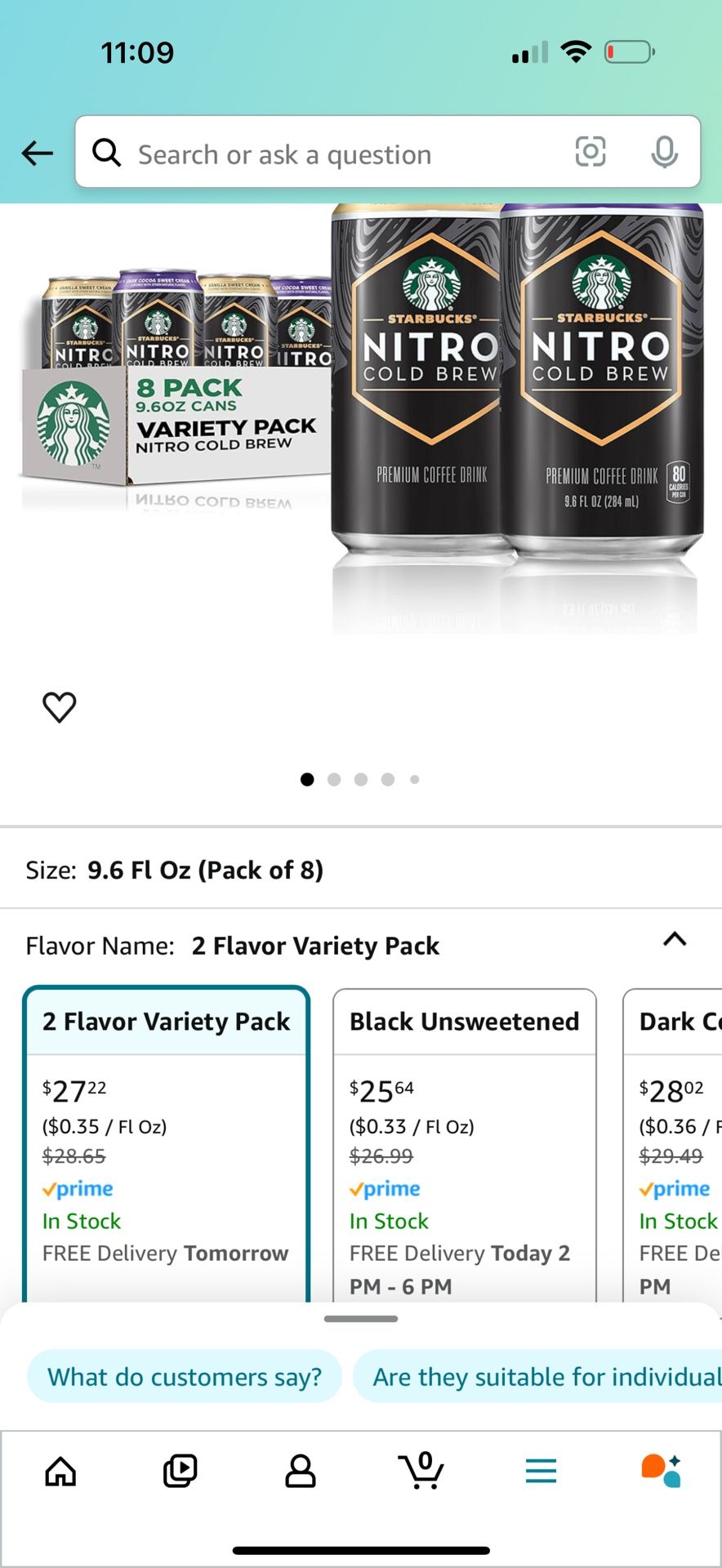Collapse the Flavor Name options chevron
This screenshot has height=1568, width=722.
coord(675,940)
